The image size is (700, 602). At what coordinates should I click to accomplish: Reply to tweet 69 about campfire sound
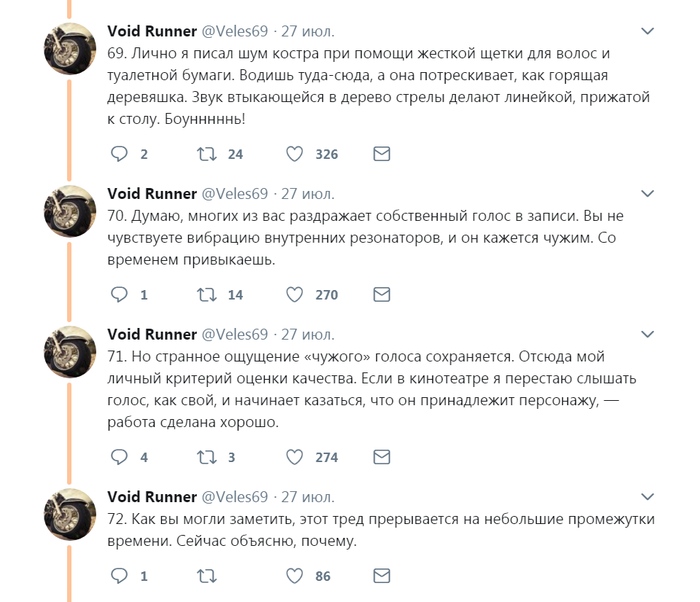coord(119,154)
